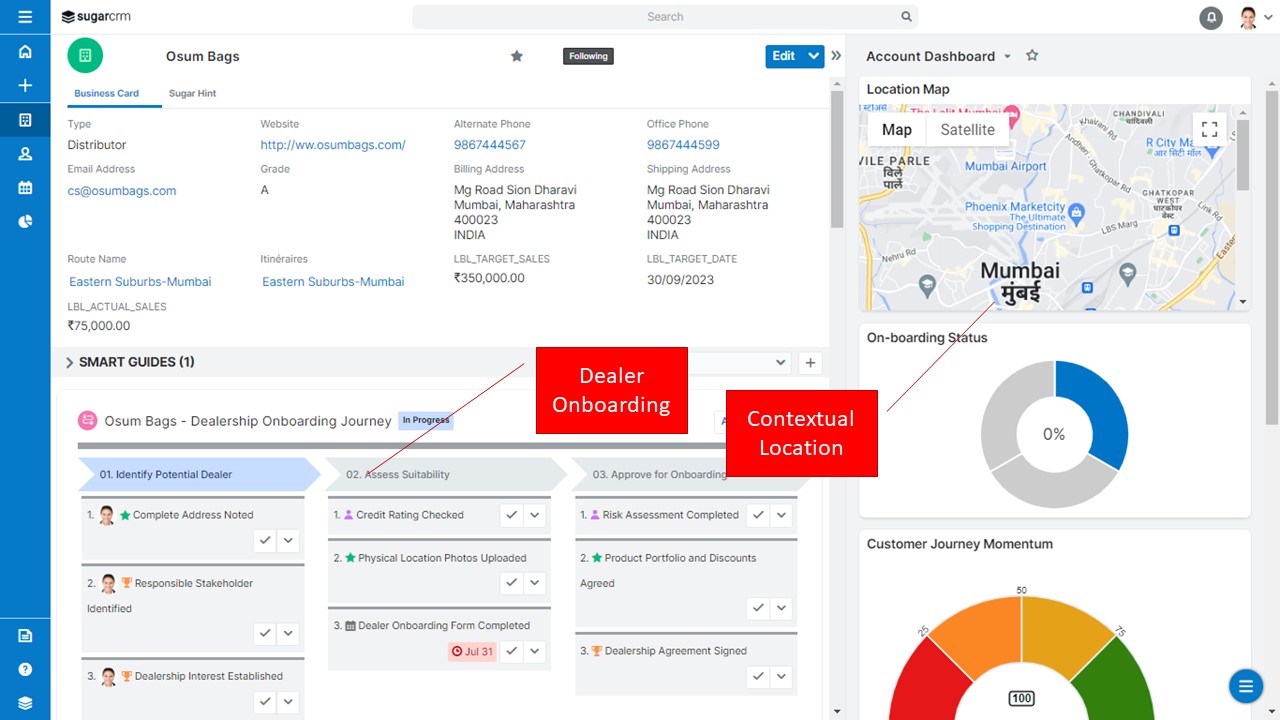The width and height of the screenshot is (1280, 720).
Task: Open actions dropdown for Dealer Onboarding Form
Action: (535, 651)
